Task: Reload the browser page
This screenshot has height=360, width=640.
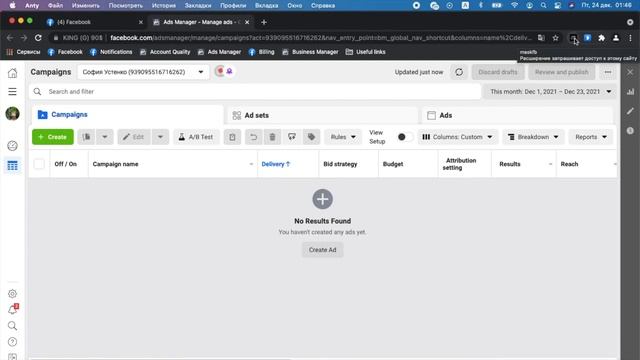Action: 38,38
